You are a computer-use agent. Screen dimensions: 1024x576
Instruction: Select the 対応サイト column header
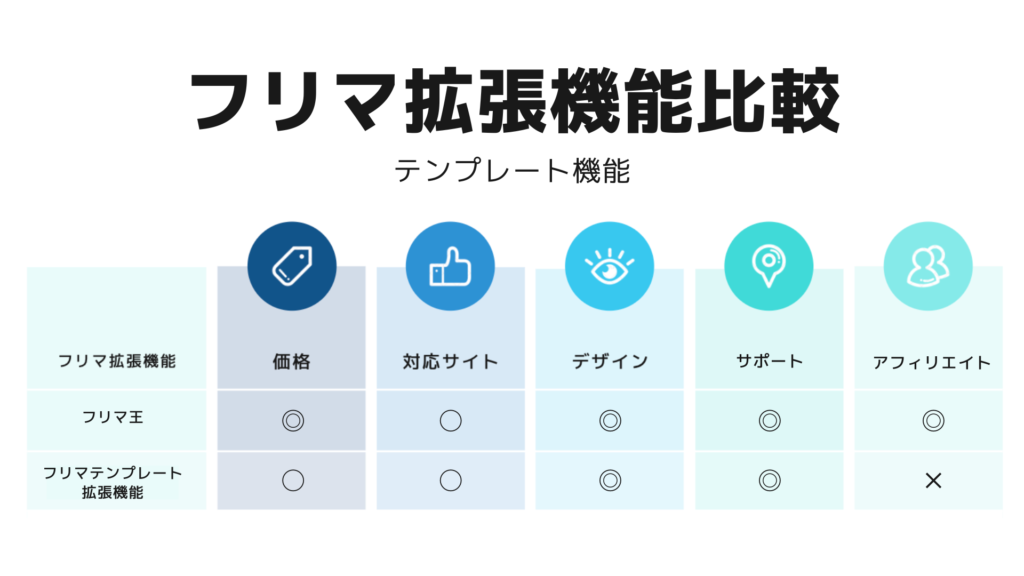tap(450, 361)
